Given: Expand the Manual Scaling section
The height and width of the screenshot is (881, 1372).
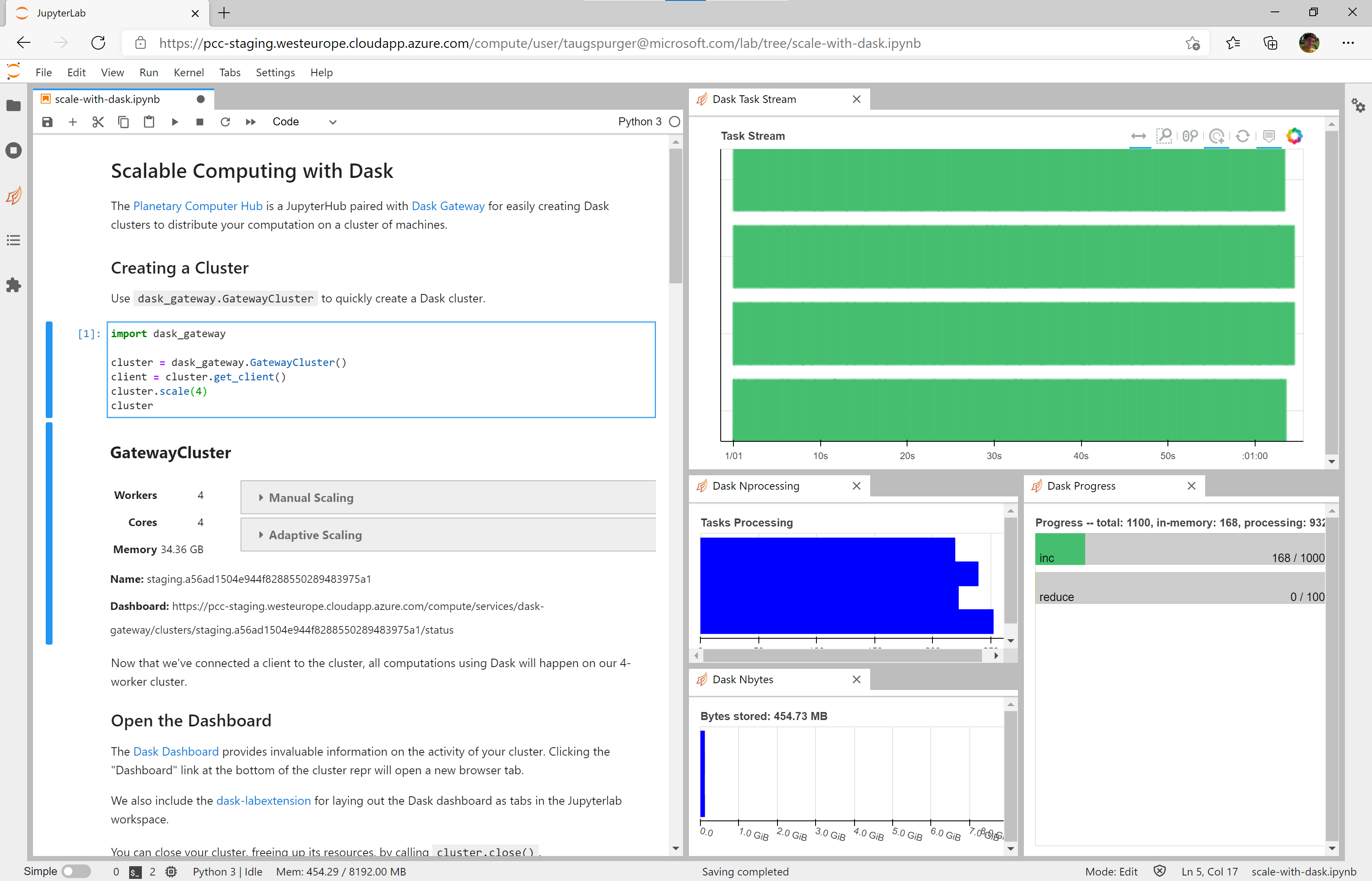Looking at the screenshot, I should tap(448, 498).
